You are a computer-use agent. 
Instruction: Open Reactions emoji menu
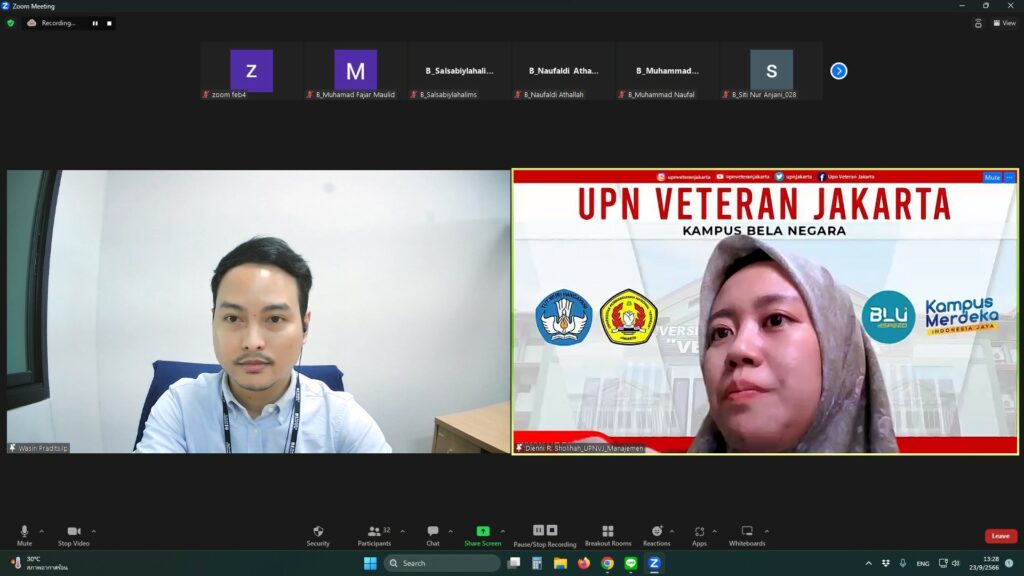click(656, 536)
